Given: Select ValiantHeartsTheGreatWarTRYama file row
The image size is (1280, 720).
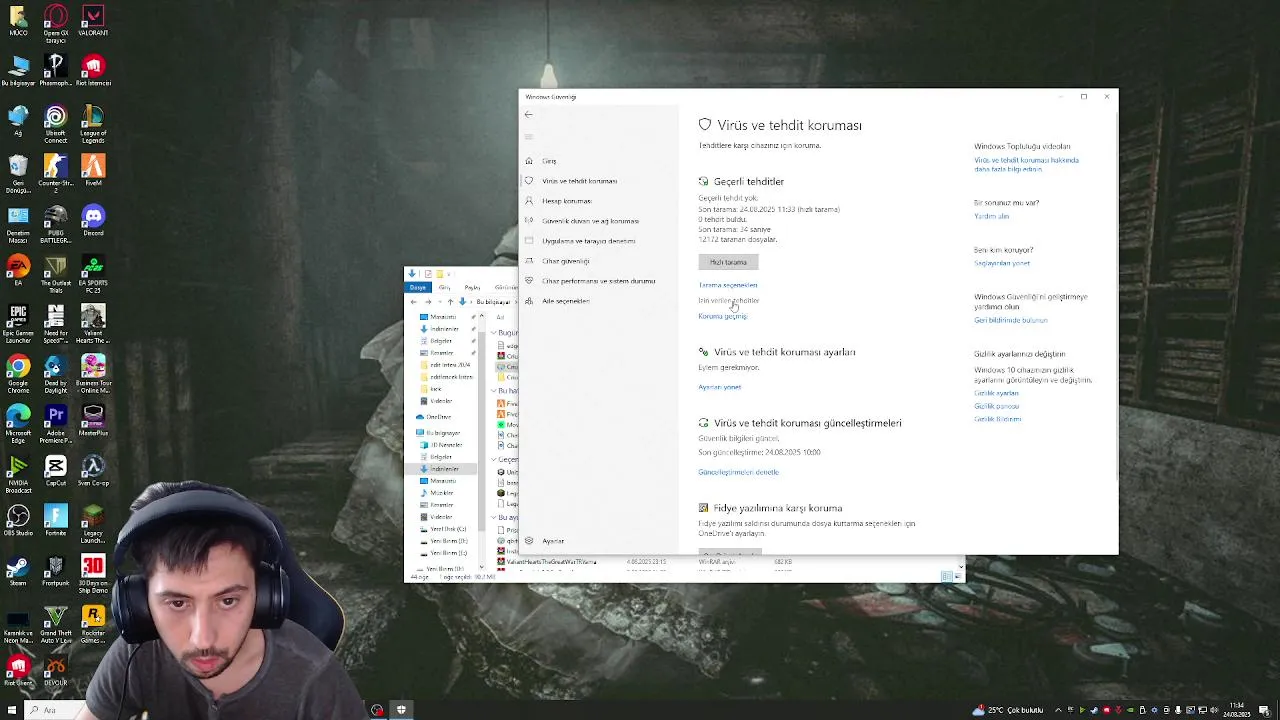Looking at the screenshot, I should [730, 562].
